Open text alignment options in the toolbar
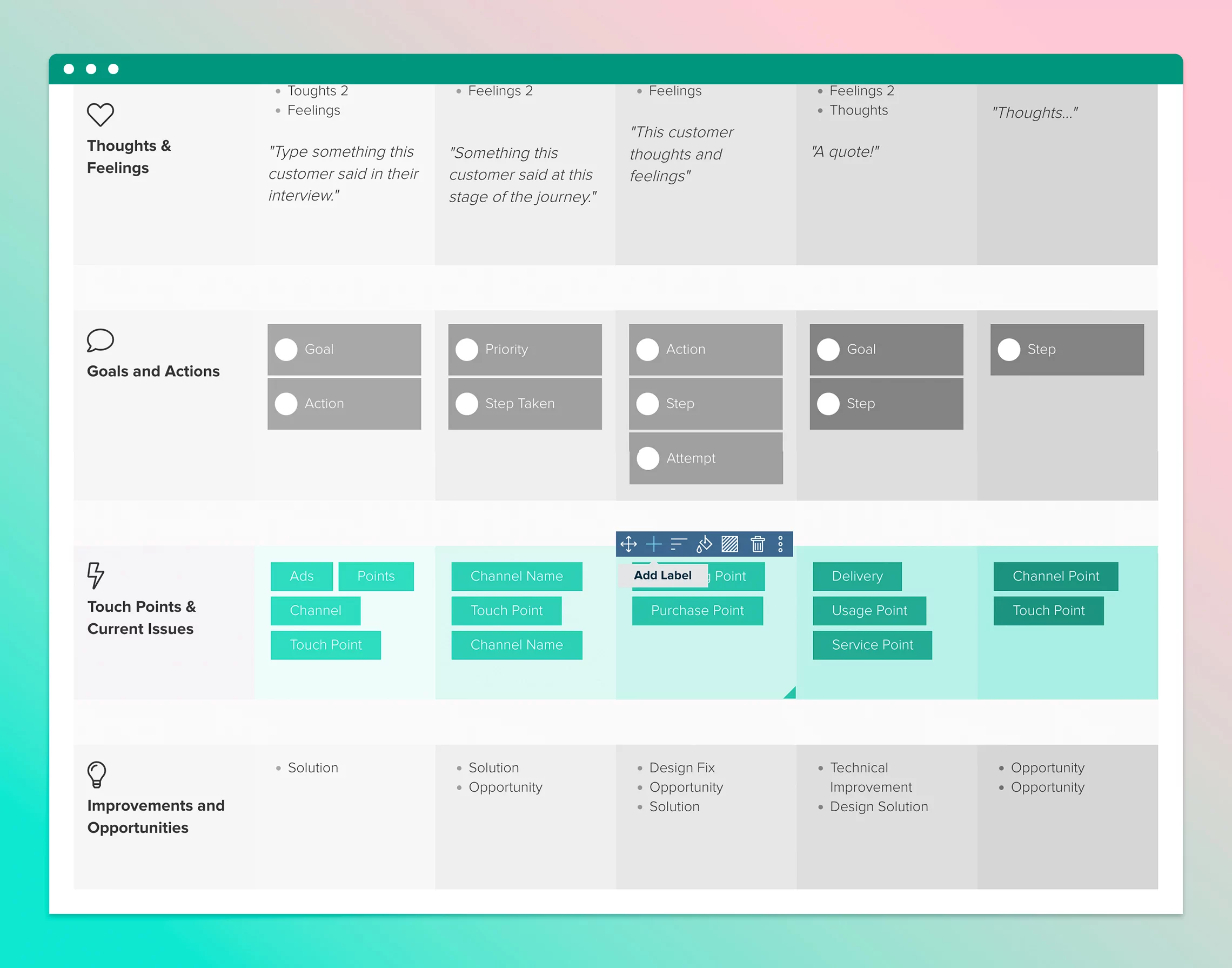Screen dimensions: 1232x968 click(x=678, y=544)
